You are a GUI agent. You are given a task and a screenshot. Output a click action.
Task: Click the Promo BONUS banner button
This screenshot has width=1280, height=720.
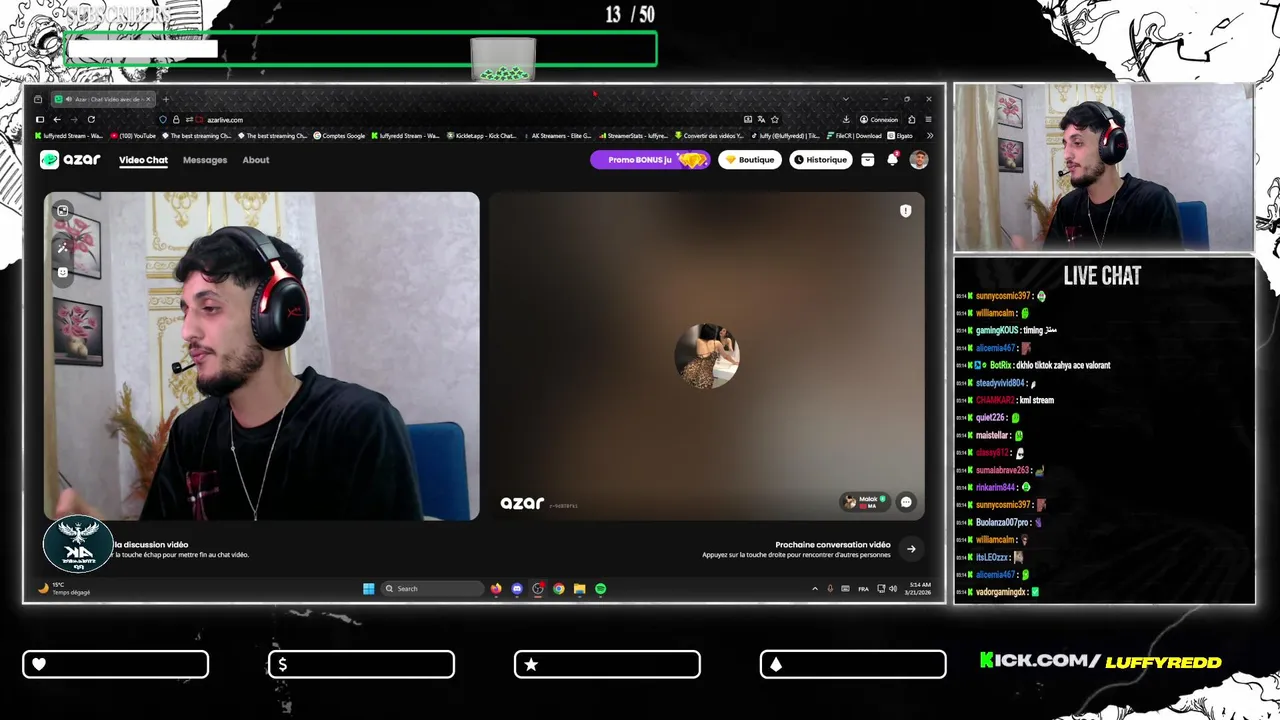click(650, 160)
